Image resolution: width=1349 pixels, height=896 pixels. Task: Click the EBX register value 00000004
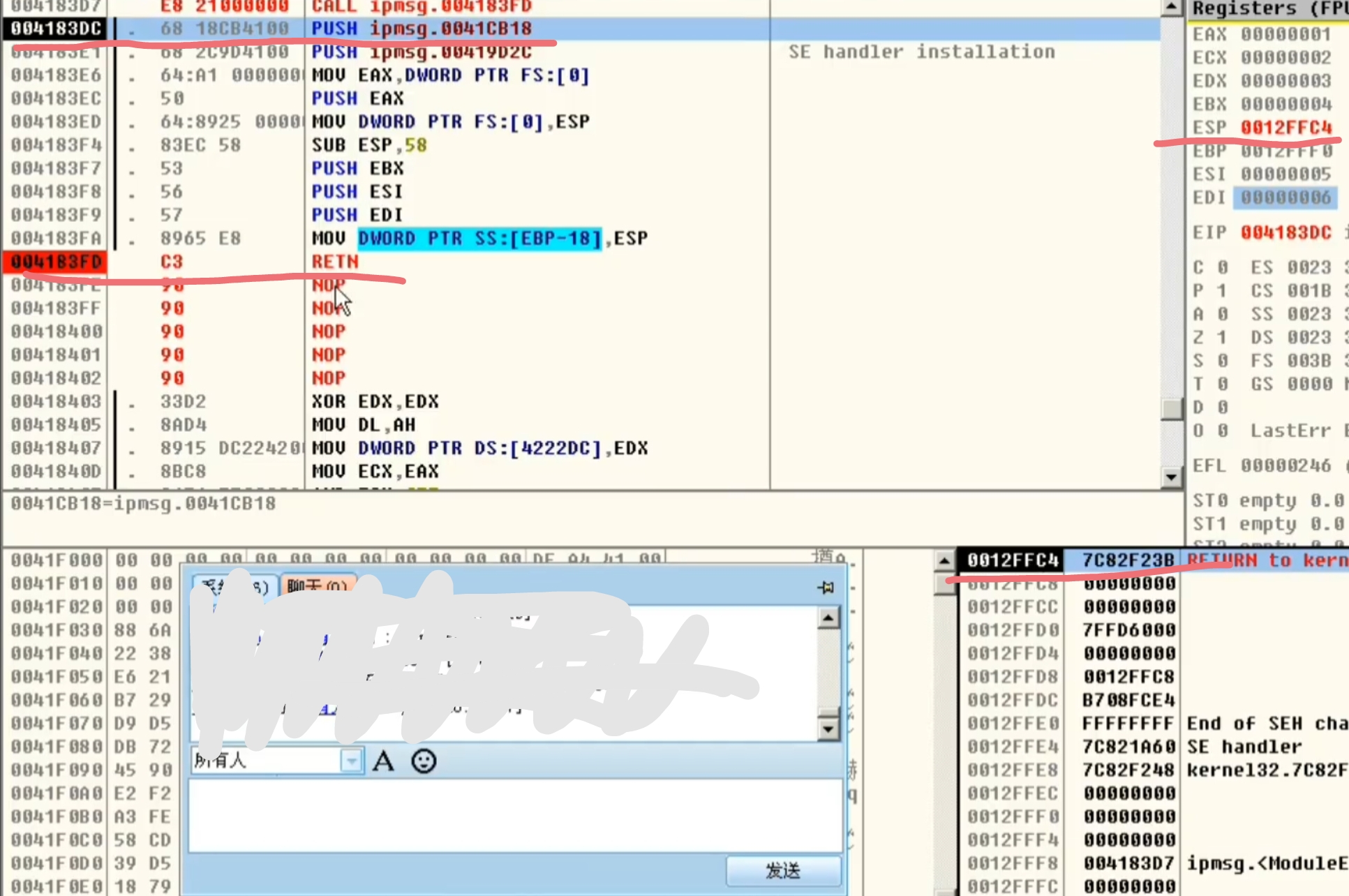click(1286, 104)
